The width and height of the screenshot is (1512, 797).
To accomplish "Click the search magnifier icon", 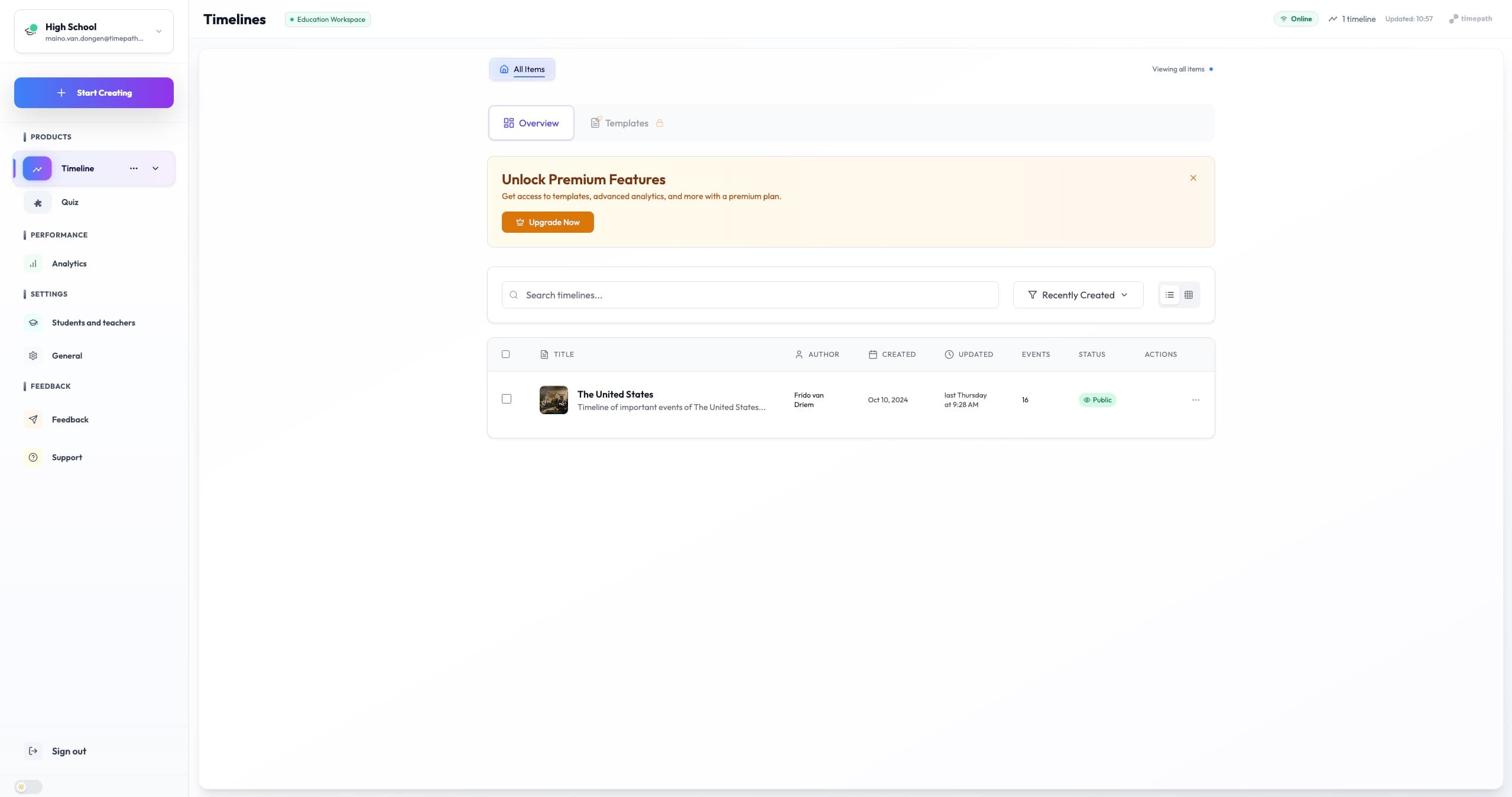I will (x=514, y=295).
